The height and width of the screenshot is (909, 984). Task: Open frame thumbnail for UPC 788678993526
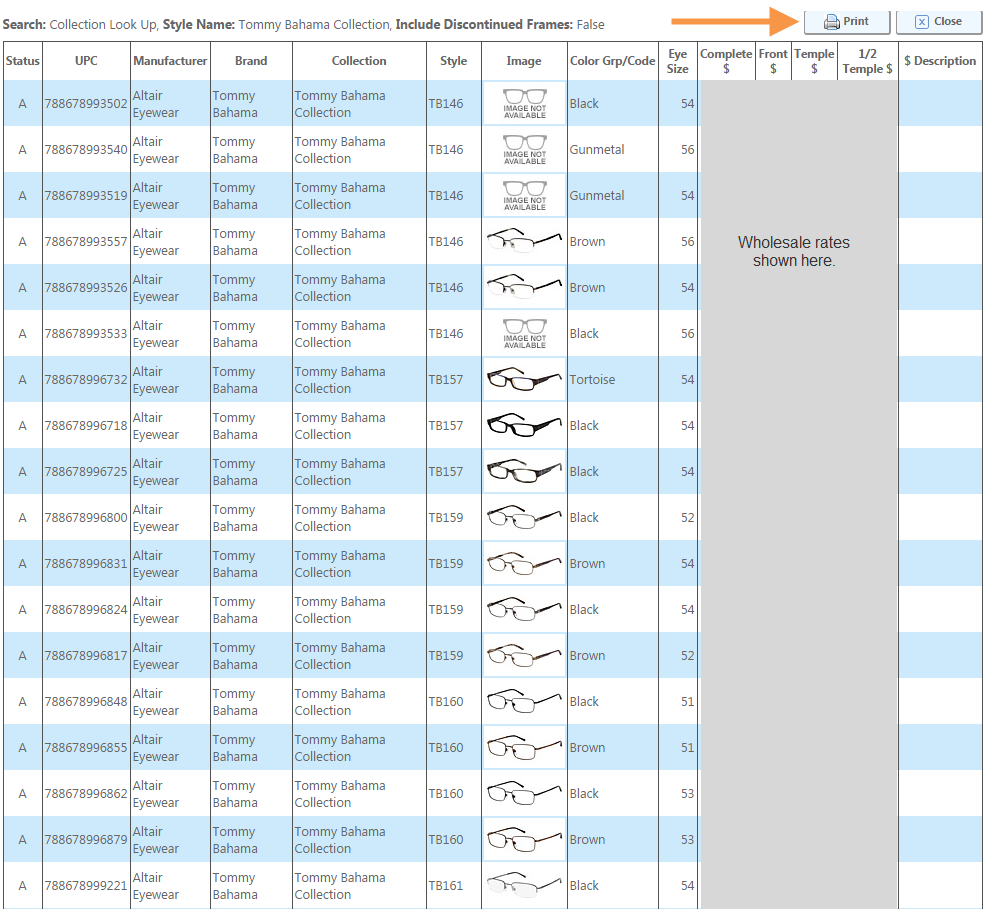[524, 287]
